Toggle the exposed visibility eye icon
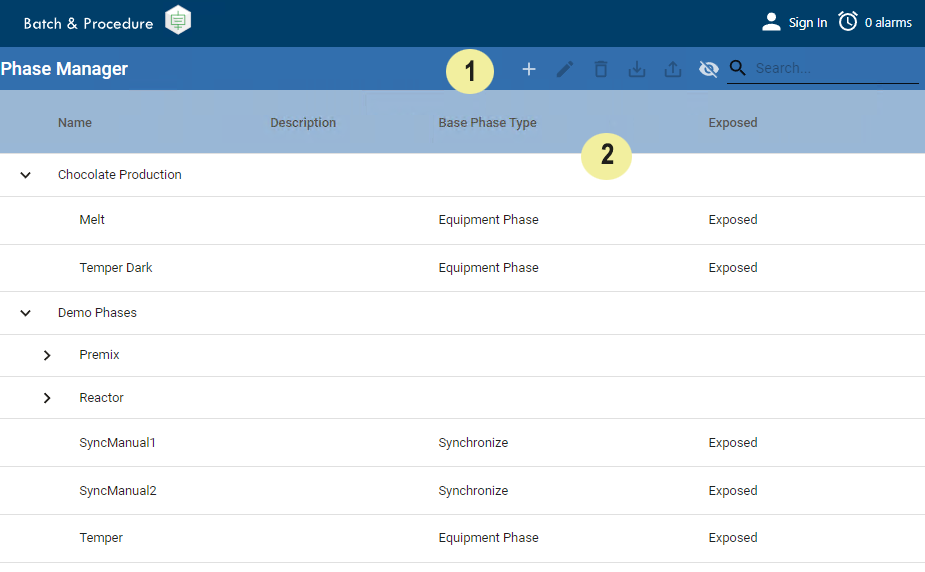Image resolution: width=925 pixels, height=572 pixels. [x=709, y=69]
